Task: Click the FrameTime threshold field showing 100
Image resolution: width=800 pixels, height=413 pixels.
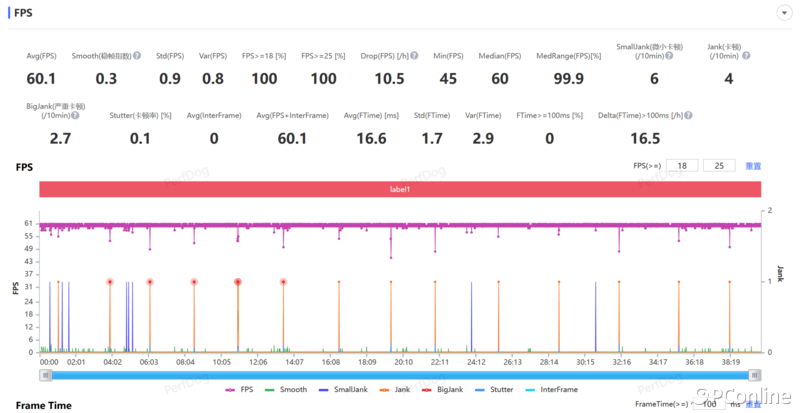Action: click(707, 404)
